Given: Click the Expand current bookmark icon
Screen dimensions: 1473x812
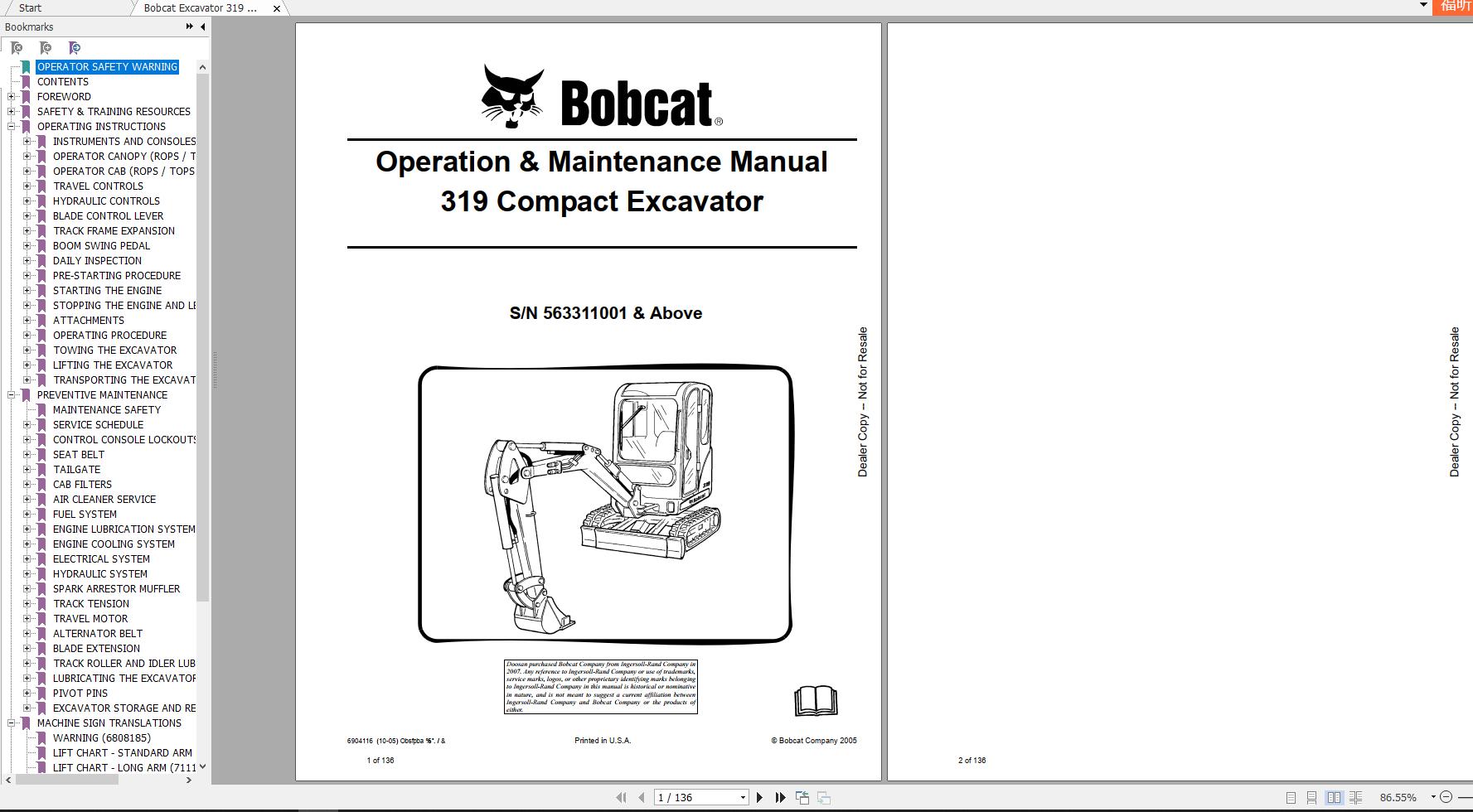Looking at the screenshot, I should [74, 48].
